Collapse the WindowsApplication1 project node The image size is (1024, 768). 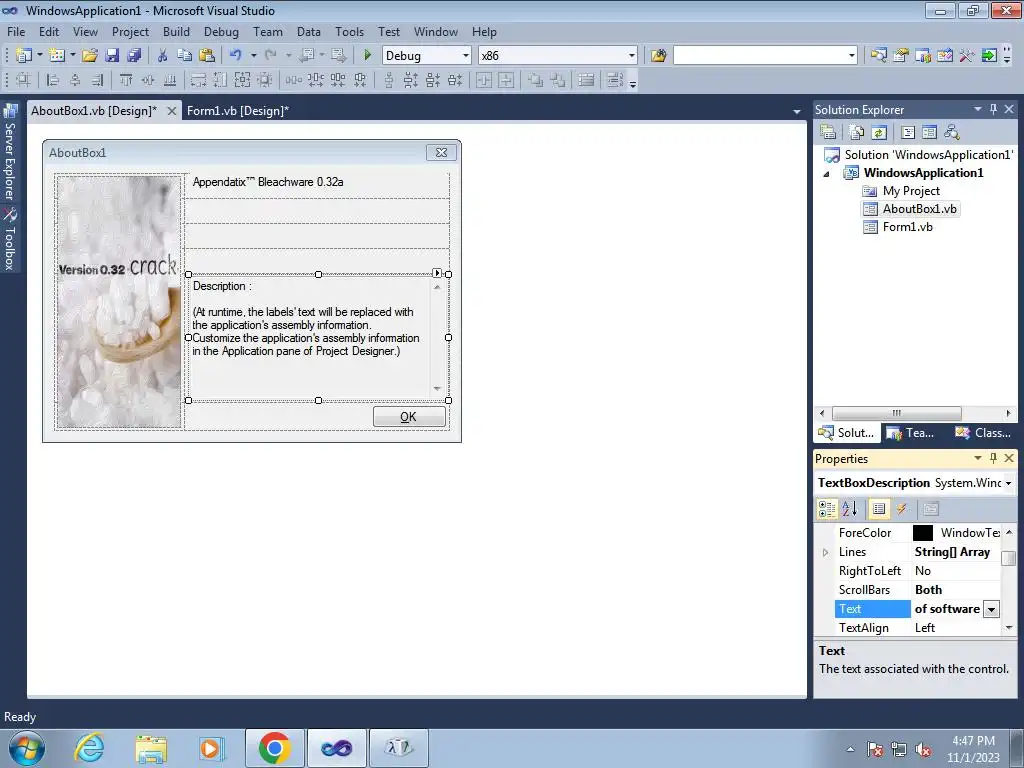click(x=827, y=174)
